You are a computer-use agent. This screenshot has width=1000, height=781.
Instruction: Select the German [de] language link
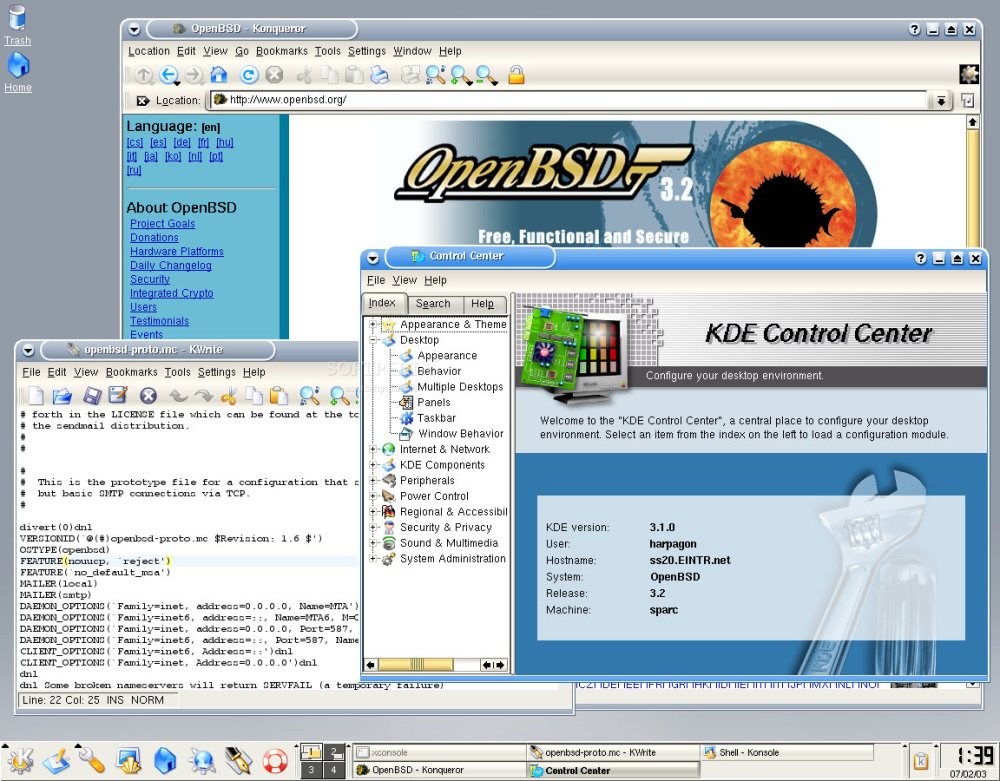(x=182, y=143)
